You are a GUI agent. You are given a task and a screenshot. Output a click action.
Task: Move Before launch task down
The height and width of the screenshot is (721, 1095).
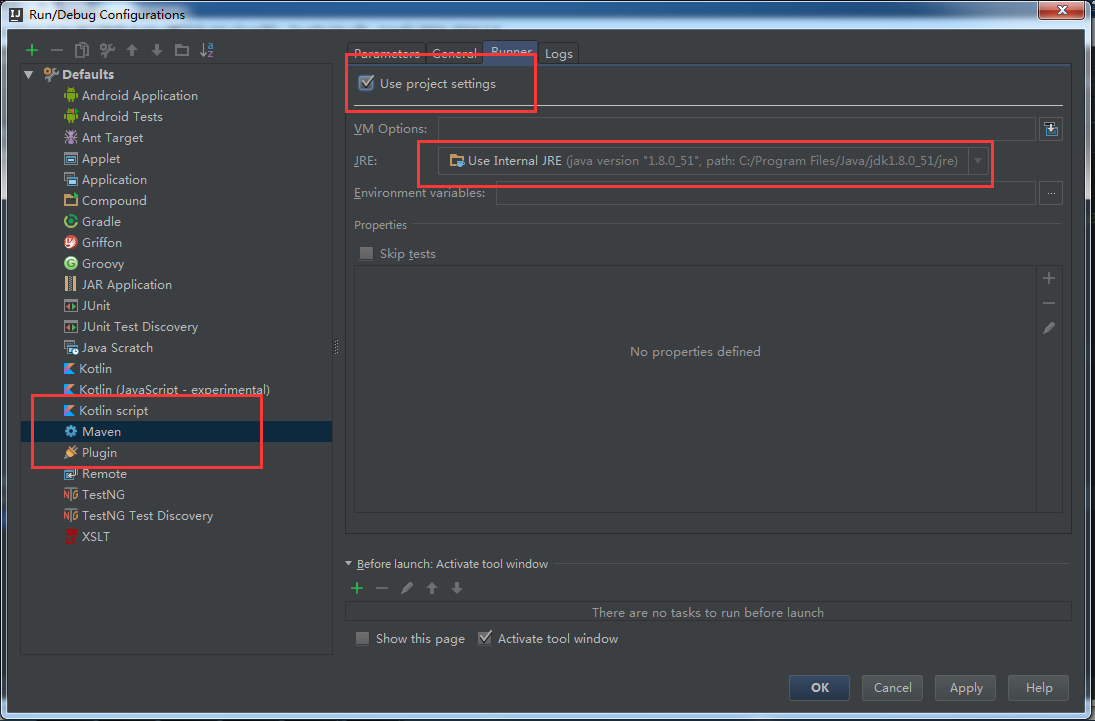tap(457, 588)
